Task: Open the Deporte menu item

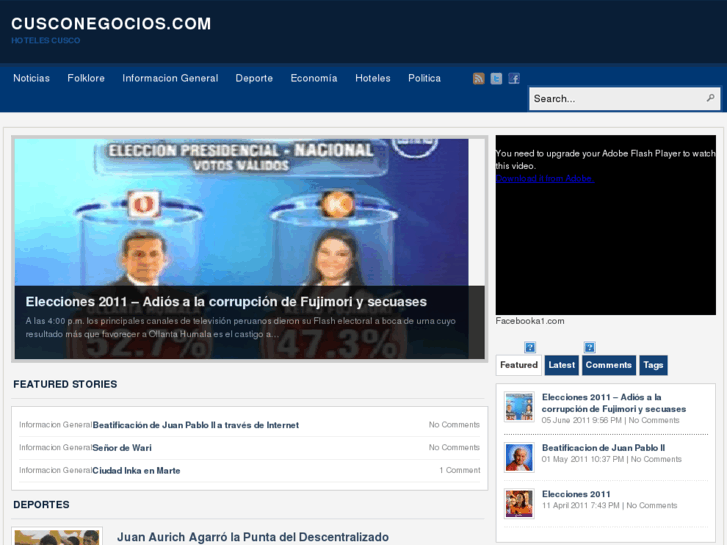Action: tap(254, 78)
